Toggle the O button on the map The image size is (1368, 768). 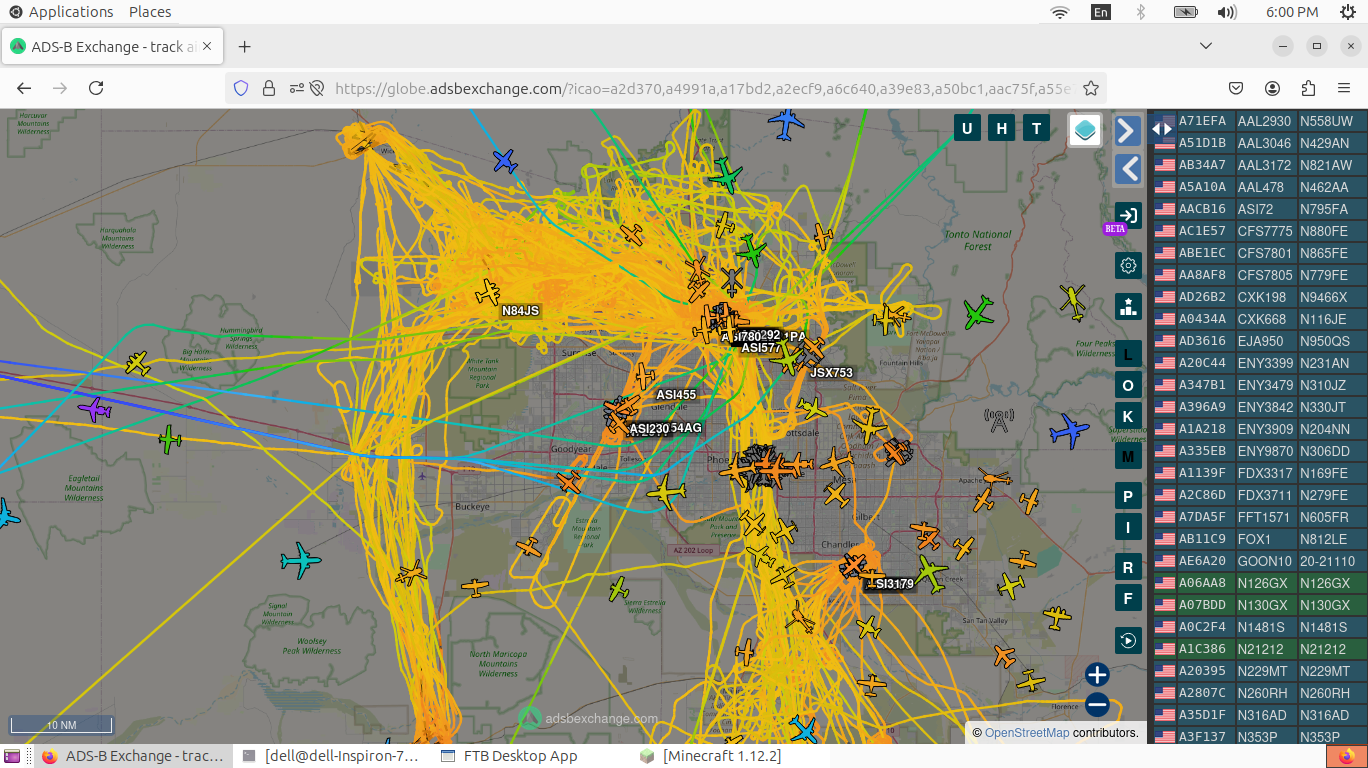click(x=1129, y=385)
